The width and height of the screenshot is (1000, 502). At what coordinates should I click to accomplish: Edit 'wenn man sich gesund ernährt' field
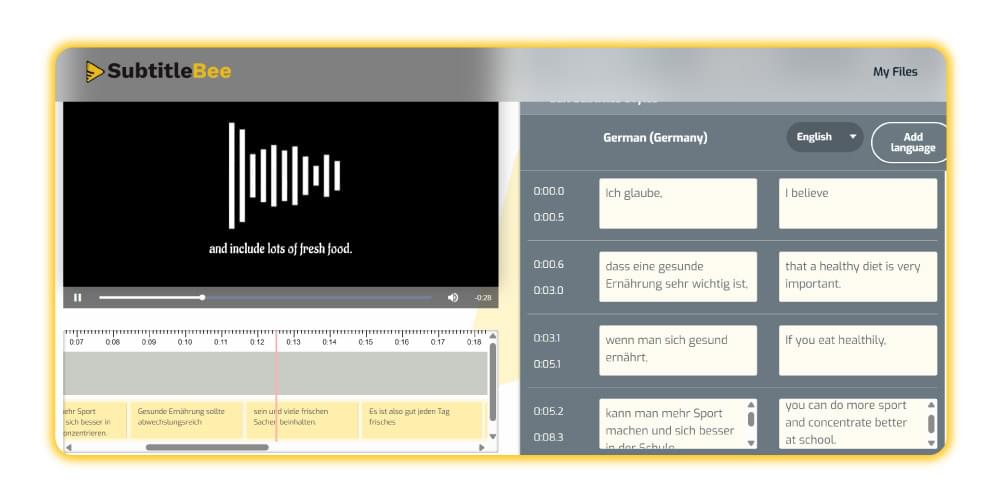(x=678, y=350)
